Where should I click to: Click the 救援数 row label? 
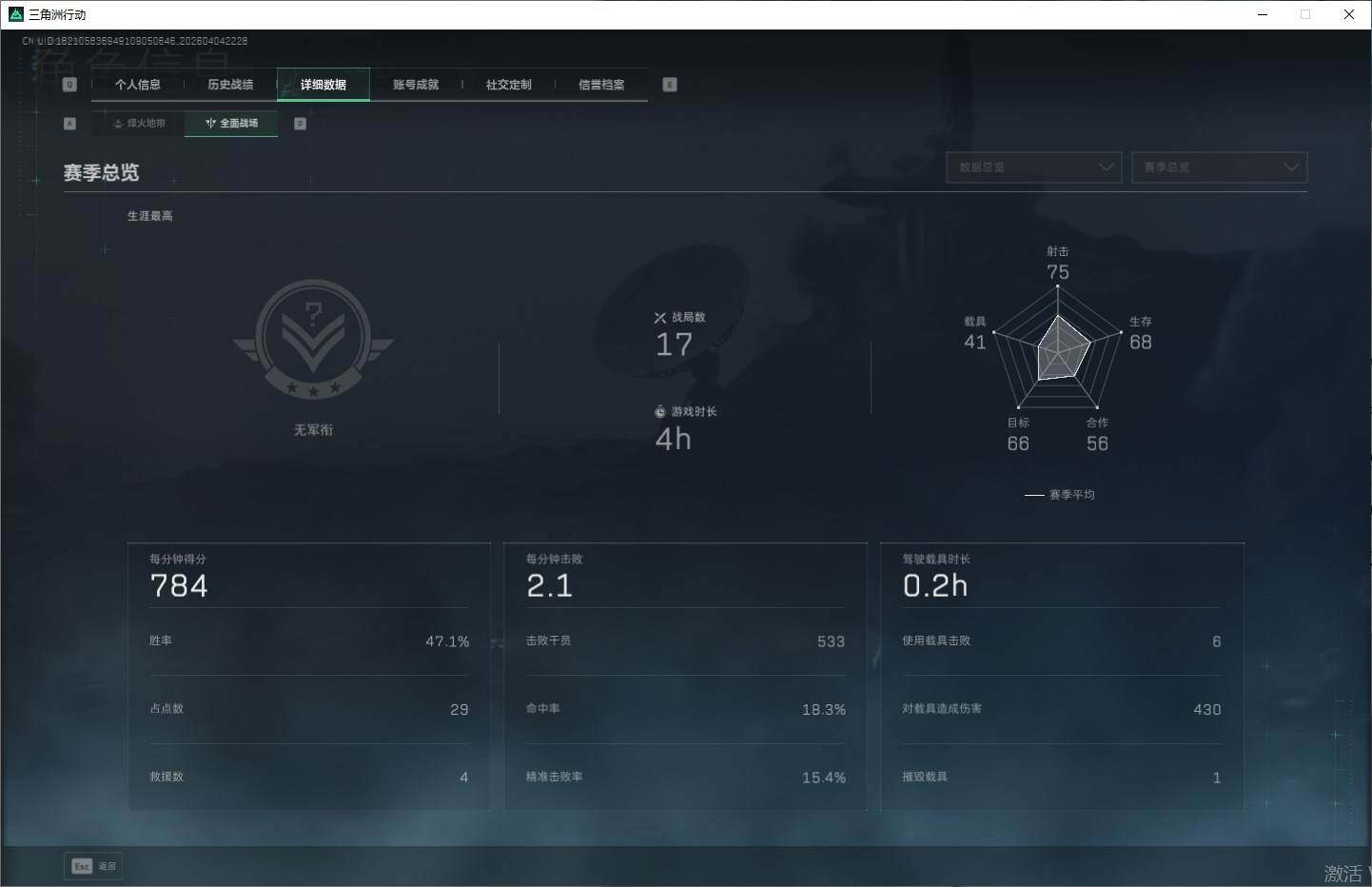(x=167, y=777)
